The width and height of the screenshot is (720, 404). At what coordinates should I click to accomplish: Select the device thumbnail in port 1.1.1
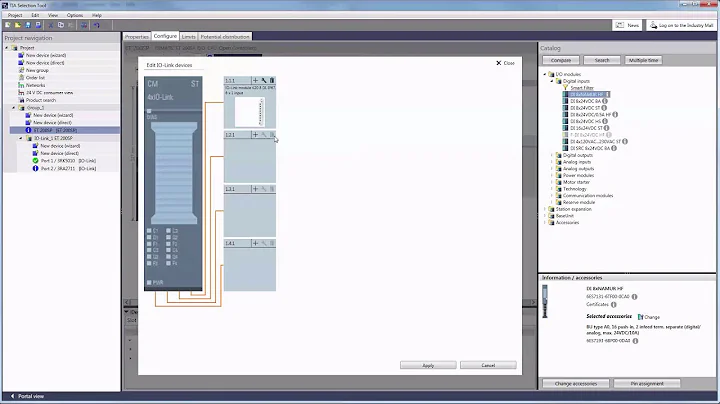pyautogui.click(x=249, y=112)
